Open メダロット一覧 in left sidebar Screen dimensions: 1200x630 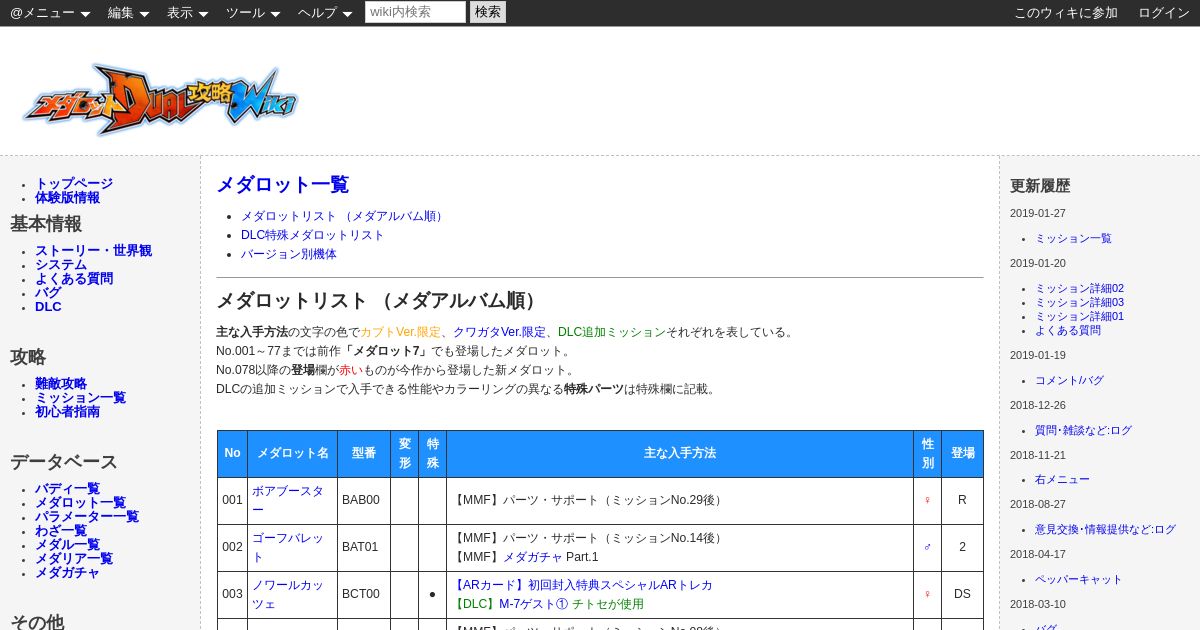tap(80, 503)
